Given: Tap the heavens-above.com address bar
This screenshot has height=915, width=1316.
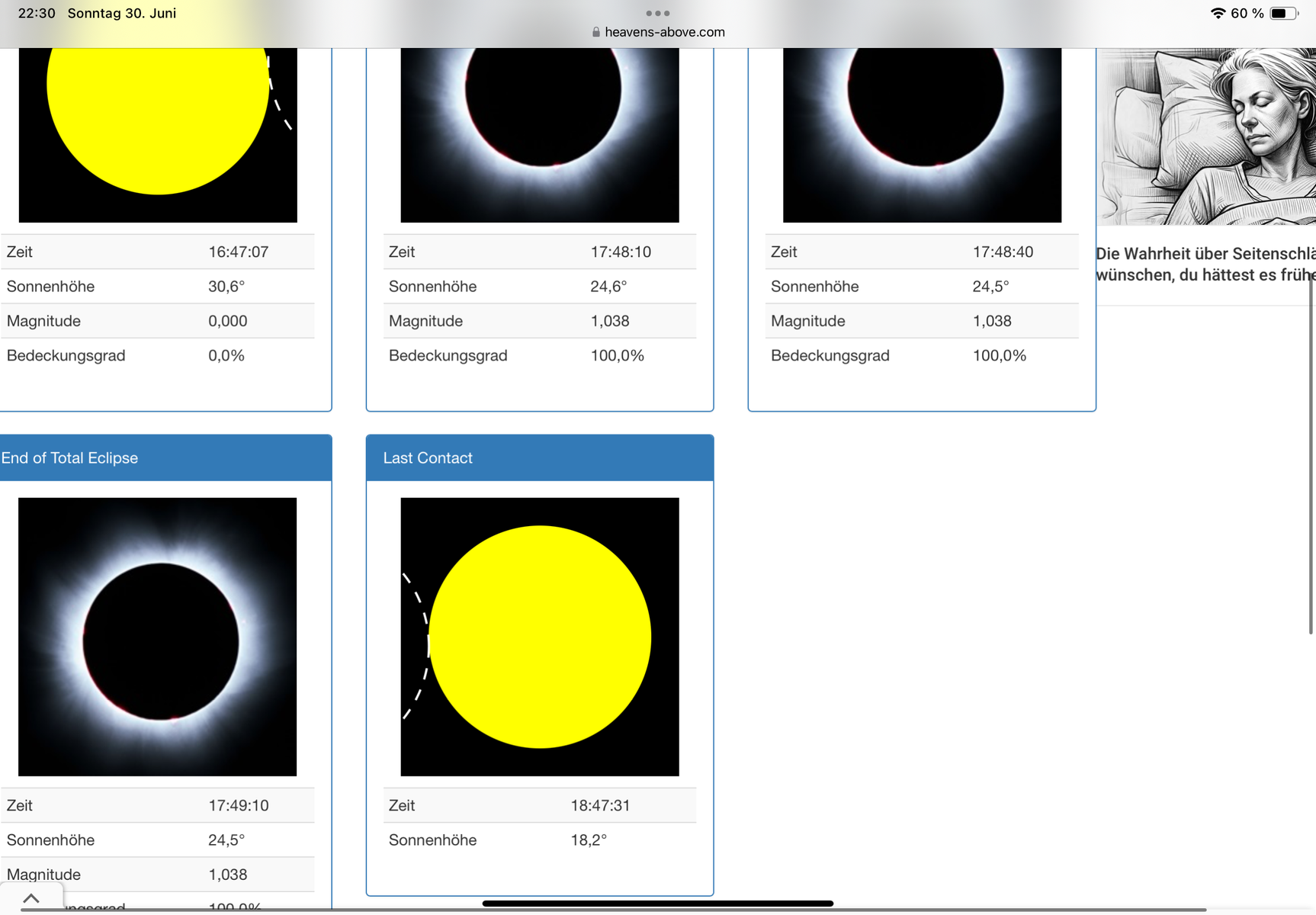Looking at the screenshot, I should click(x=664, y=32).
